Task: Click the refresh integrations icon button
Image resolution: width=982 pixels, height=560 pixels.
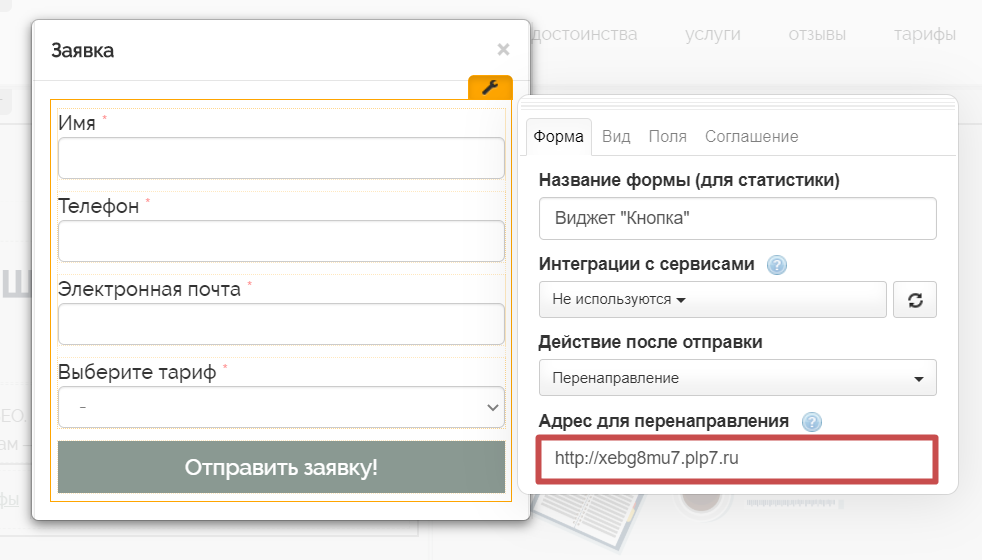Action: point(915,300)
